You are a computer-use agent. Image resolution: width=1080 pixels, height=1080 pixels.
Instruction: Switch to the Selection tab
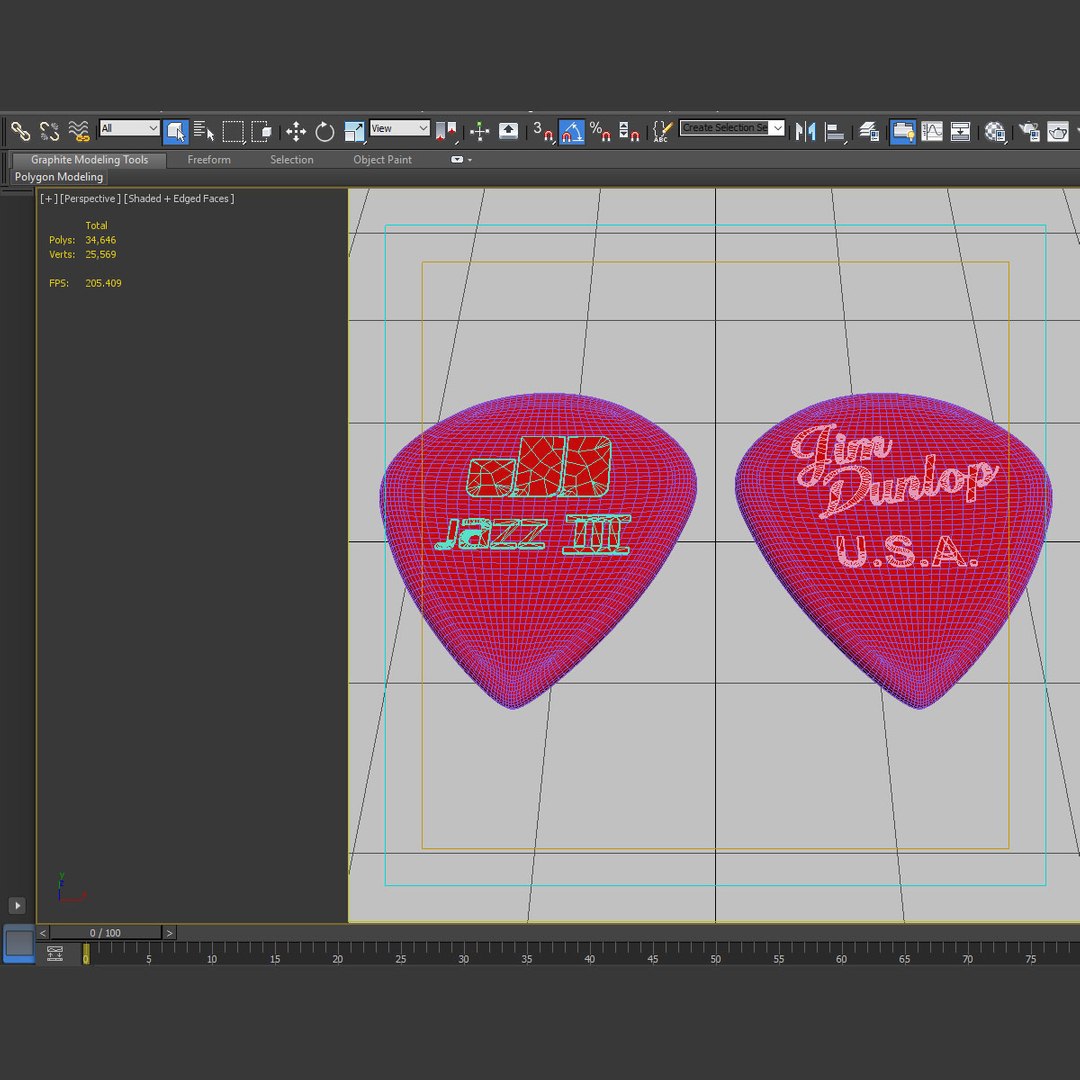point(291,160)
